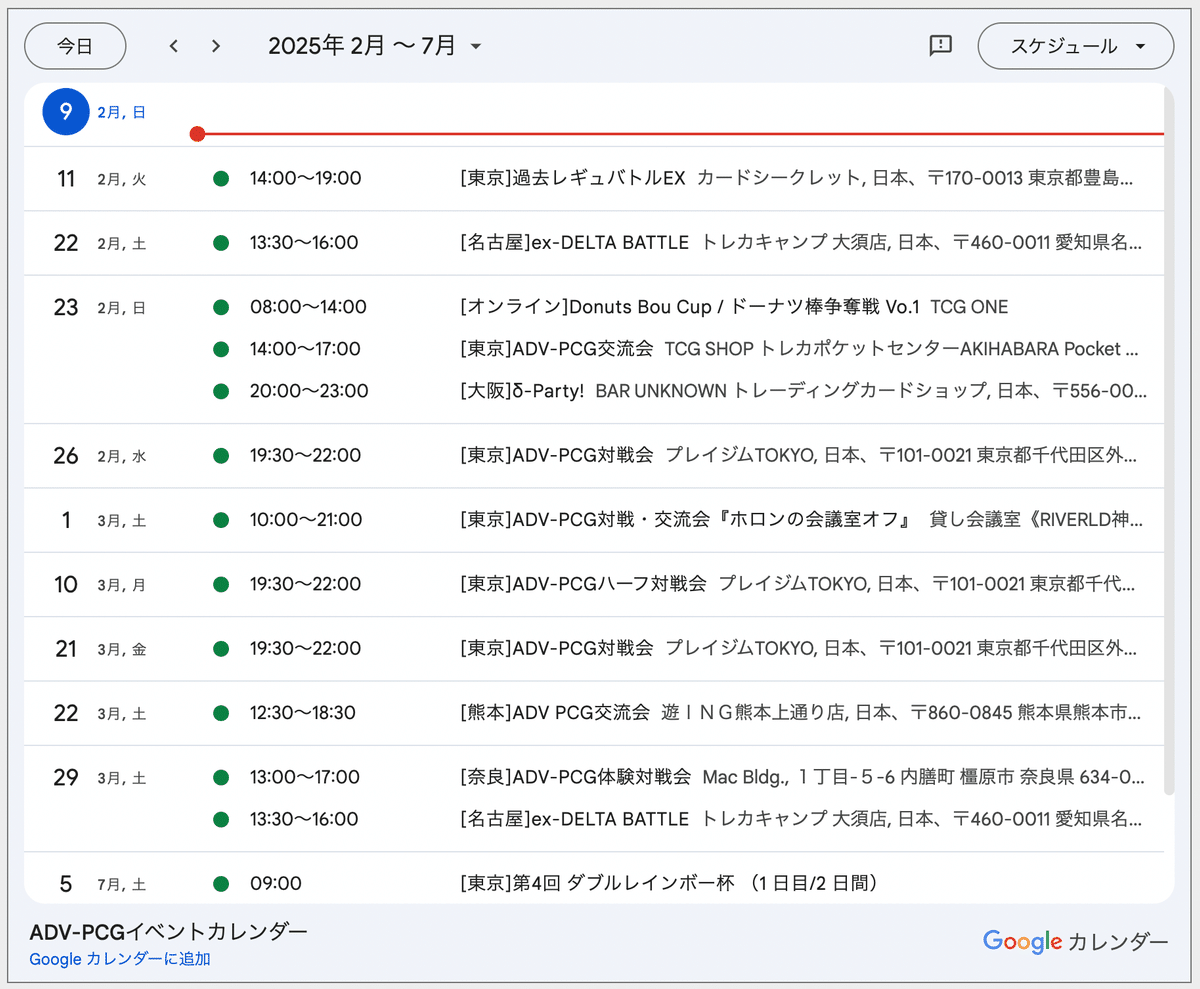This screenshot has width=1200, height=989.
Task: Click date 10 3月, 月
Action: click(x=100, y=584)
